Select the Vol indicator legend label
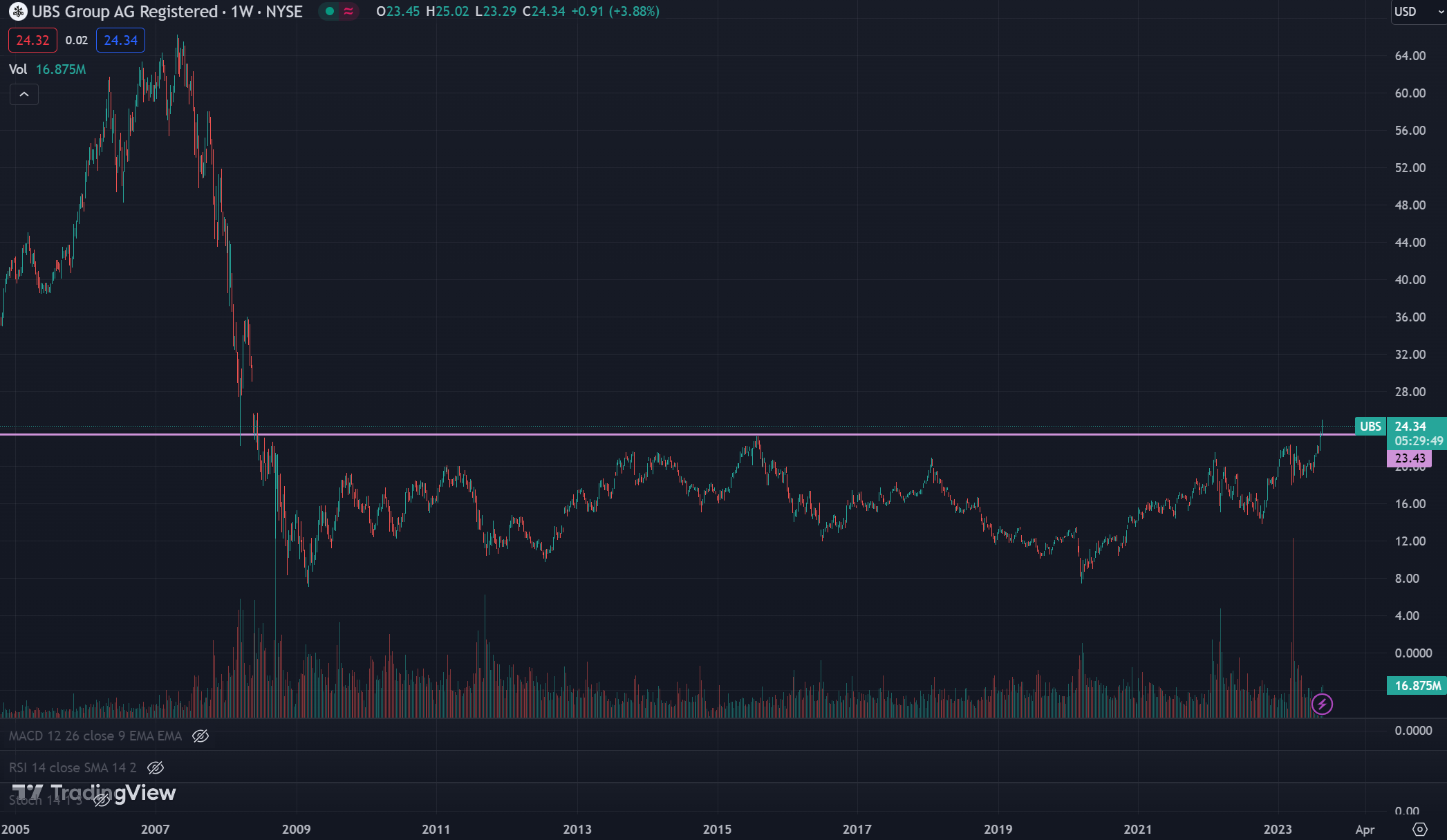The image size is (1447, 840). (18, 69)
